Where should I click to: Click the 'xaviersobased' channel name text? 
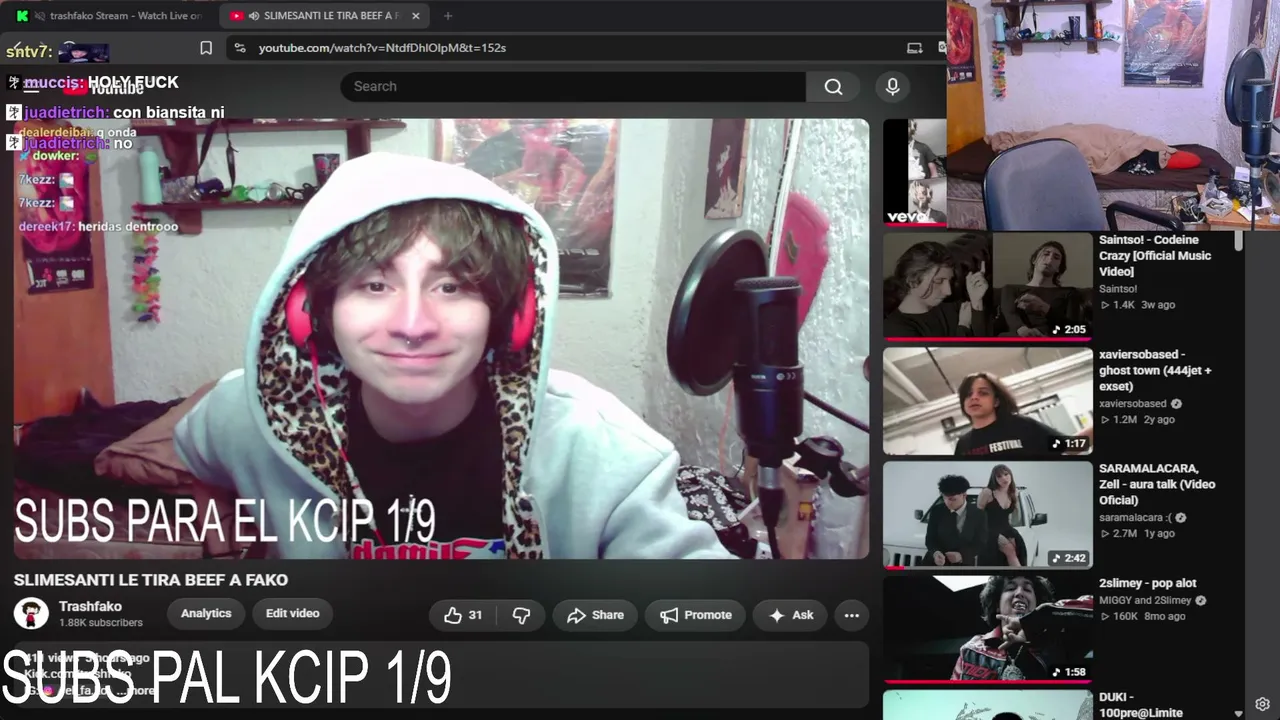[1133, 404]
